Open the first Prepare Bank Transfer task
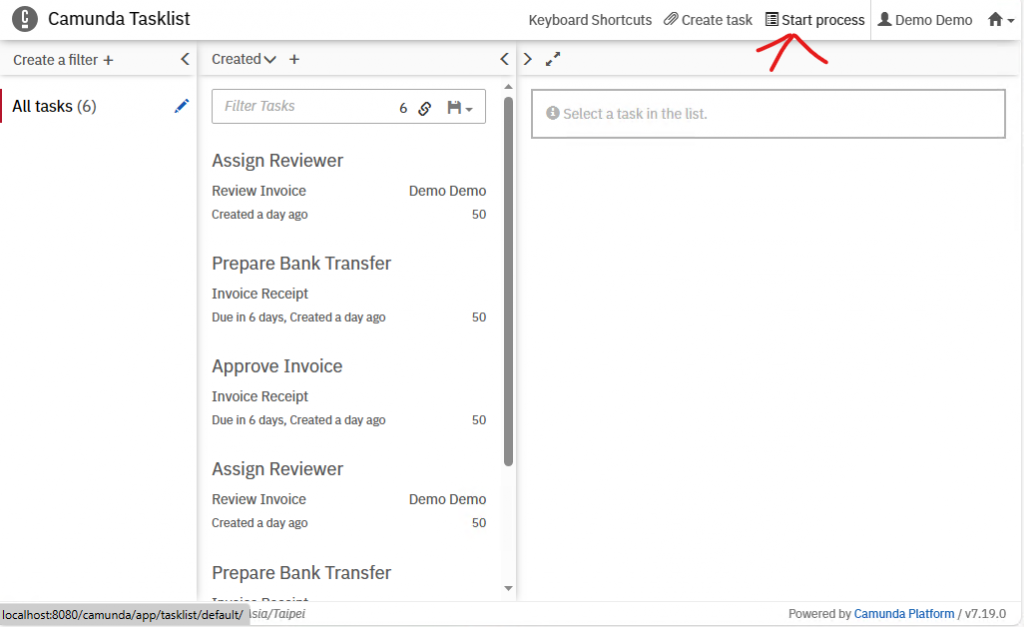1024x627 pixels. click(x=349, y=289)
